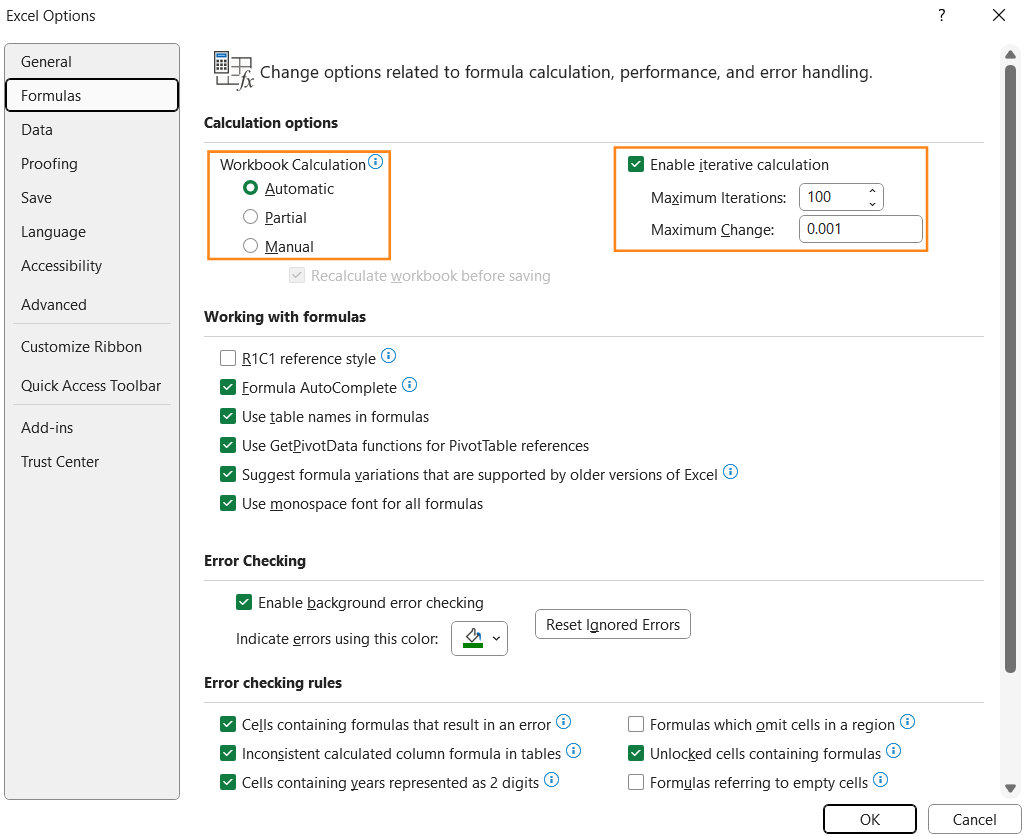The width and height of the screenshot is (1026, 836).
Task: Open the Data options category
Action: (x=92, y=130)
